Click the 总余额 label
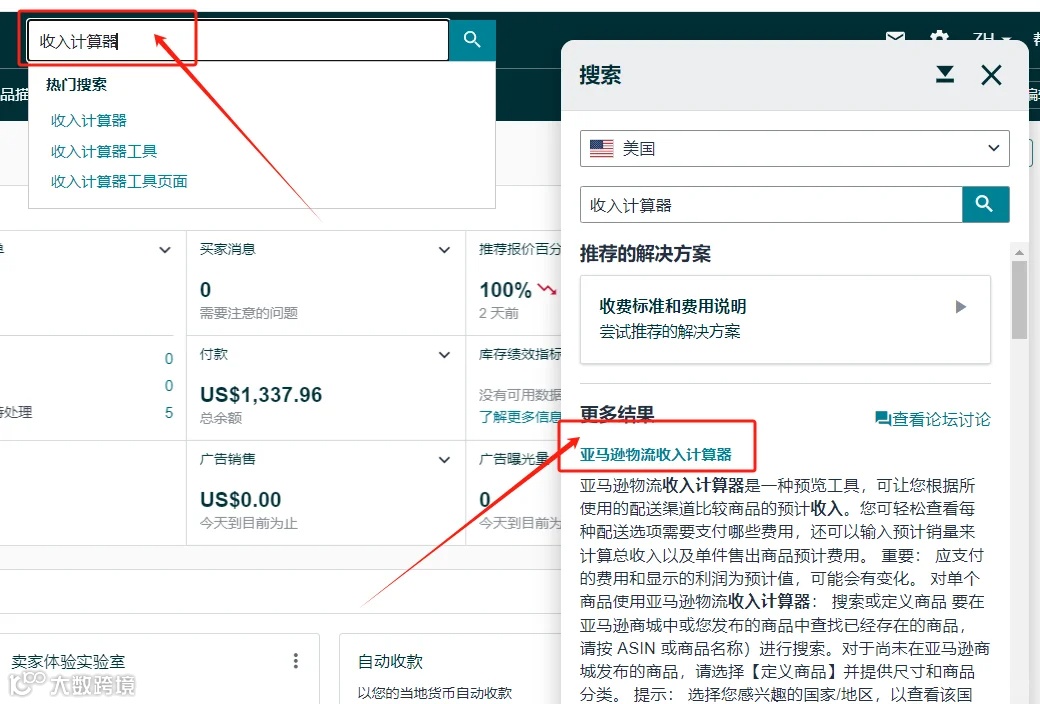The width and height of the screenshot is (1040, 704). pos(221,417)
